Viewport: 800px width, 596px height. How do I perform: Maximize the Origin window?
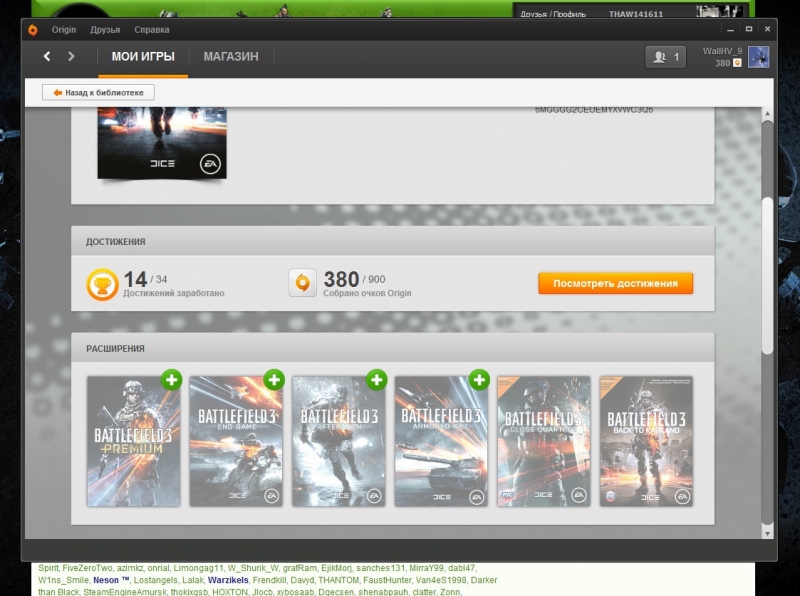tap(749, 30)
